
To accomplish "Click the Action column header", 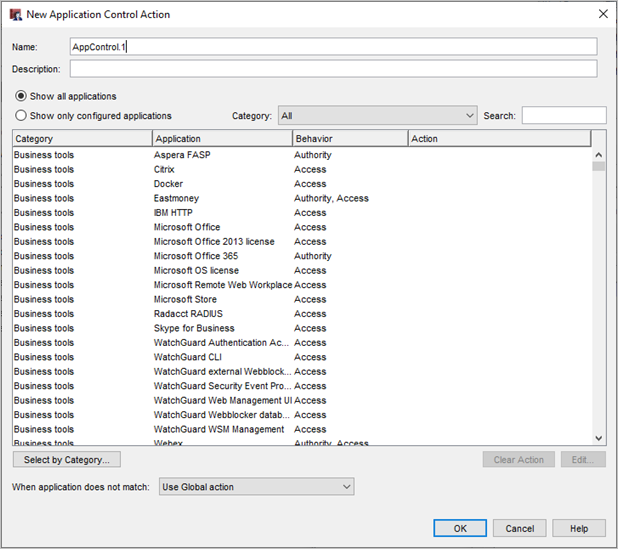I will pyautogui.click(x=499, y=139).
